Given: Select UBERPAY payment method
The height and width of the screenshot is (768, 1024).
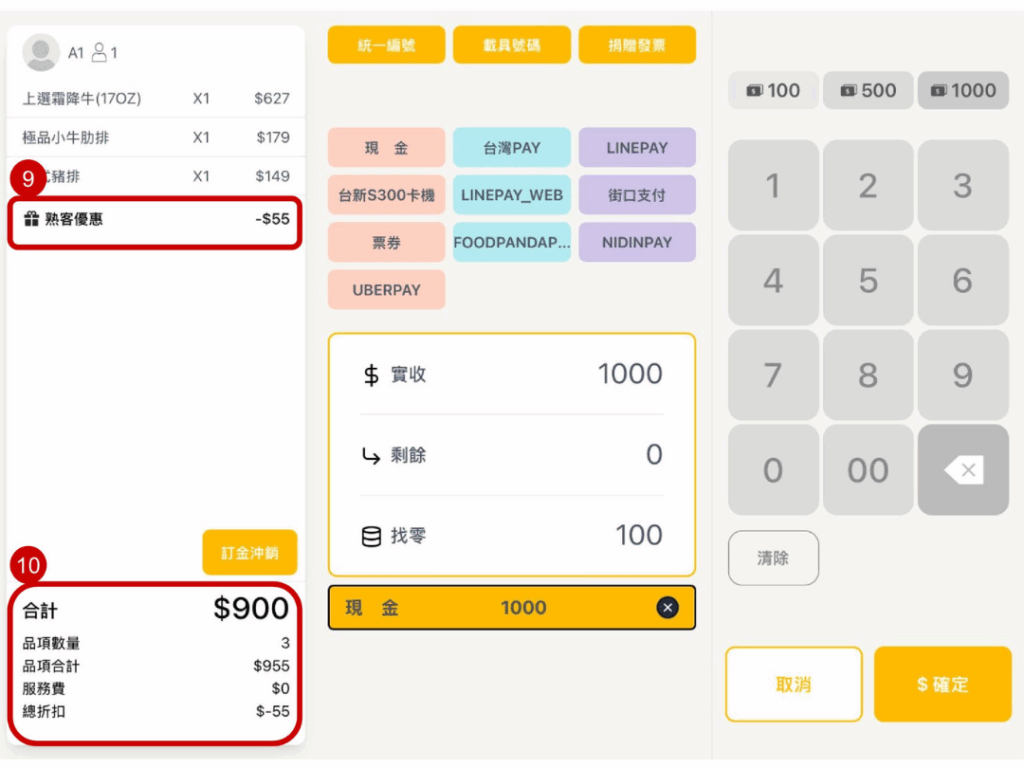Looking at the screenshot, I should 386,290.
